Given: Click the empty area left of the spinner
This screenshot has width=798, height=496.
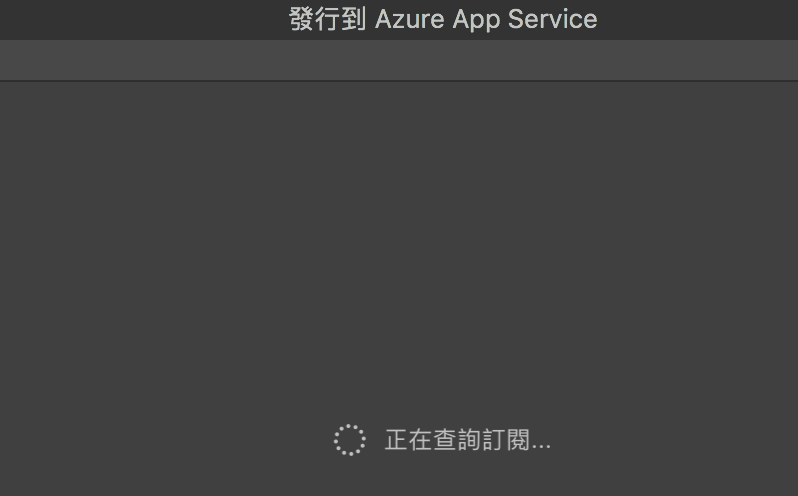Looking at the screenshot, I should (200, 440).
